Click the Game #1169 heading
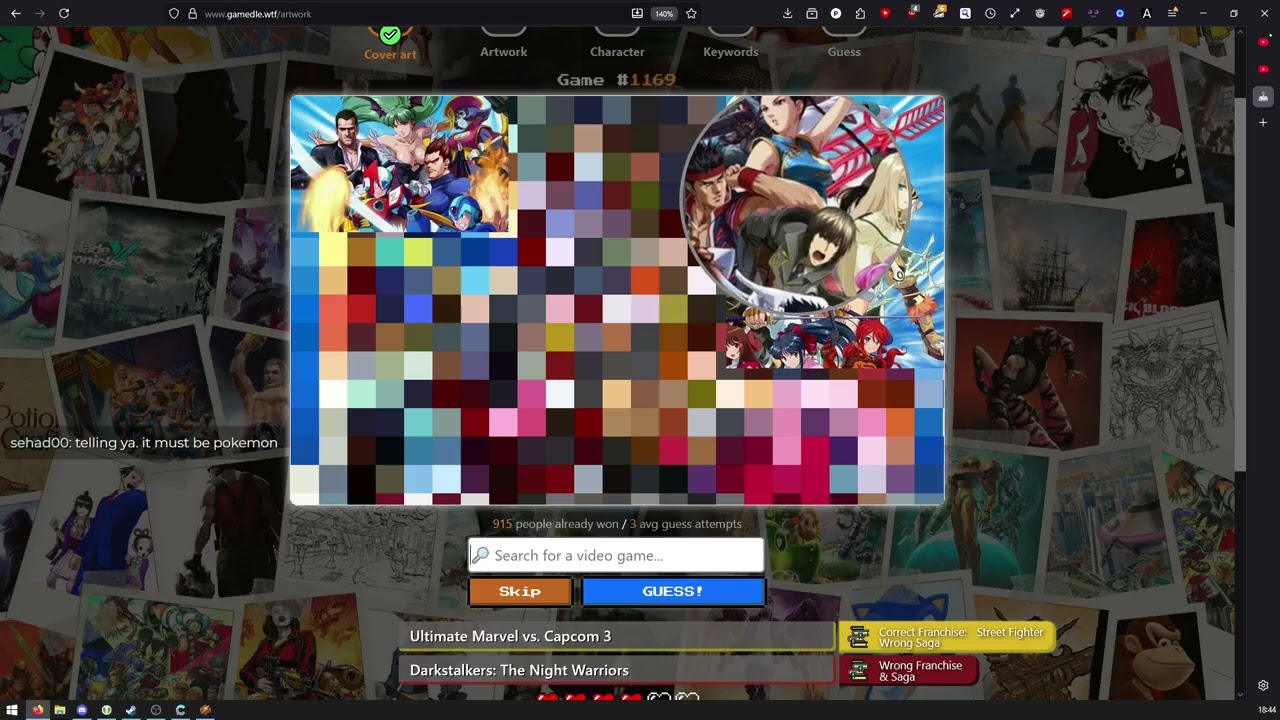This screenshot has height=720, width=1280. (617, 80)
